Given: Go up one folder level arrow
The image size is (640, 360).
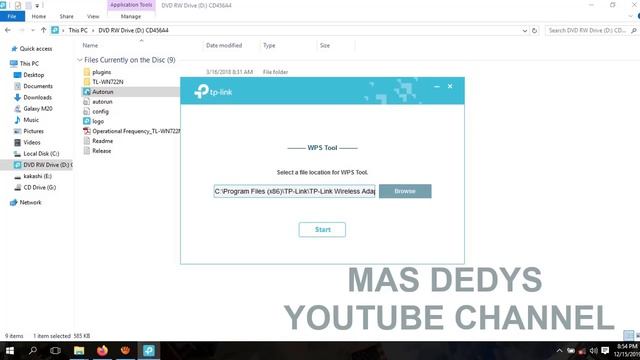Looking at the screenshot, I should 43,30.
